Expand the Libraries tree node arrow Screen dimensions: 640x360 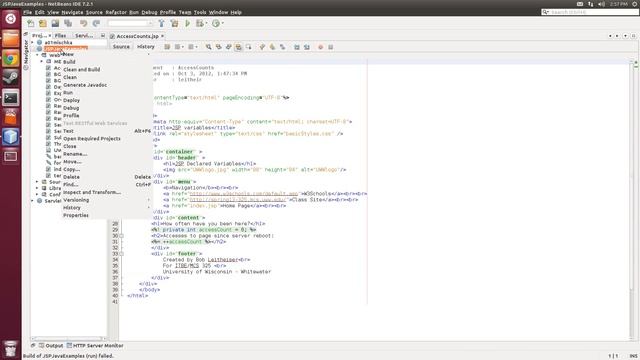[38, 188]
